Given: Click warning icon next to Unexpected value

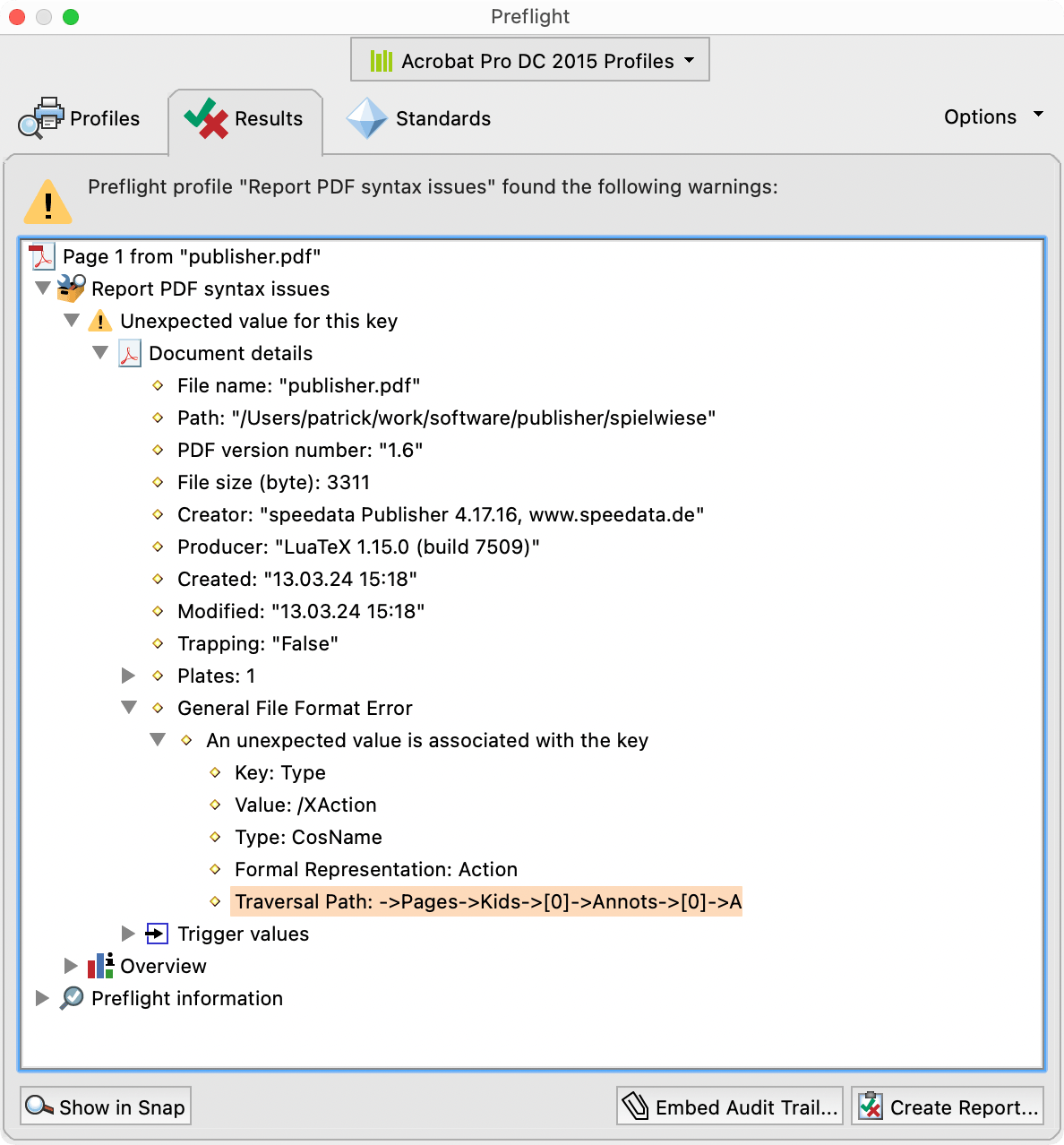Looking at the screenshot, I should coord(100,321).
